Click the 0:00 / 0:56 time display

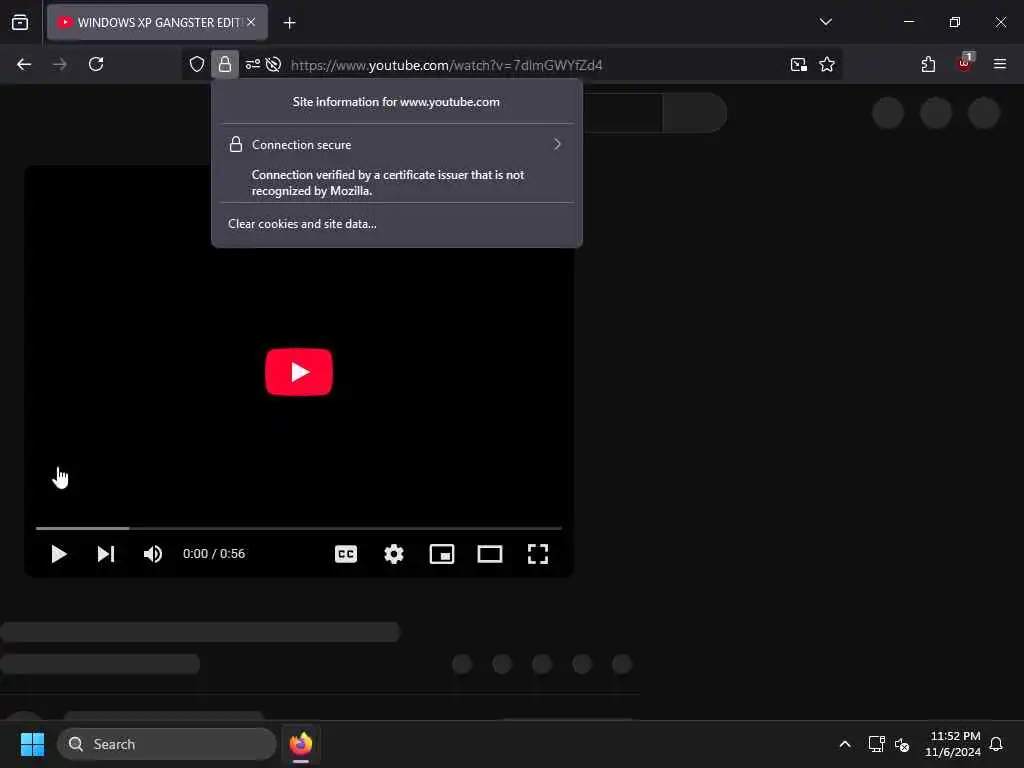coord(214,554)
